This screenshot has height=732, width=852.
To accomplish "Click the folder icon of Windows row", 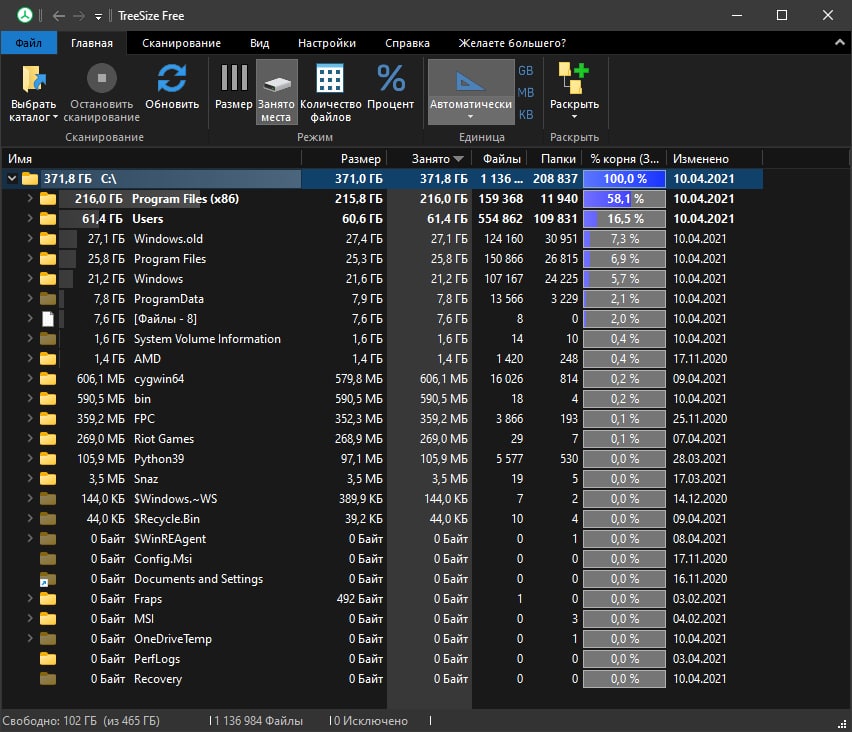I will click(x=48, y=279).
